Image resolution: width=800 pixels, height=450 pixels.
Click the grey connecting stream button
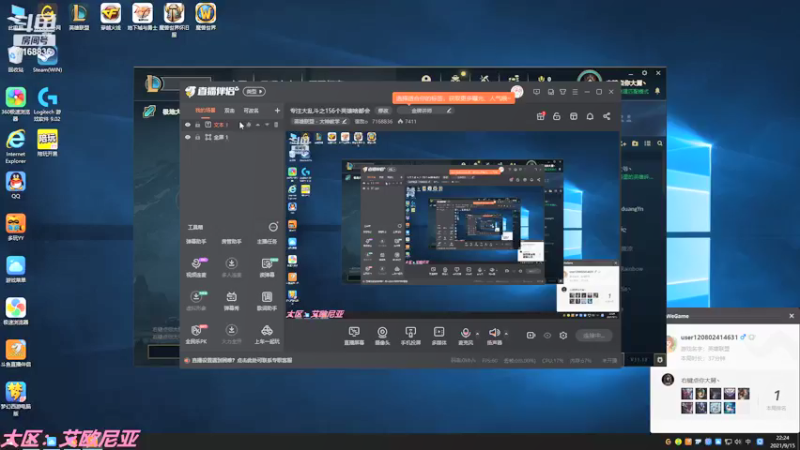coord(594,335)
